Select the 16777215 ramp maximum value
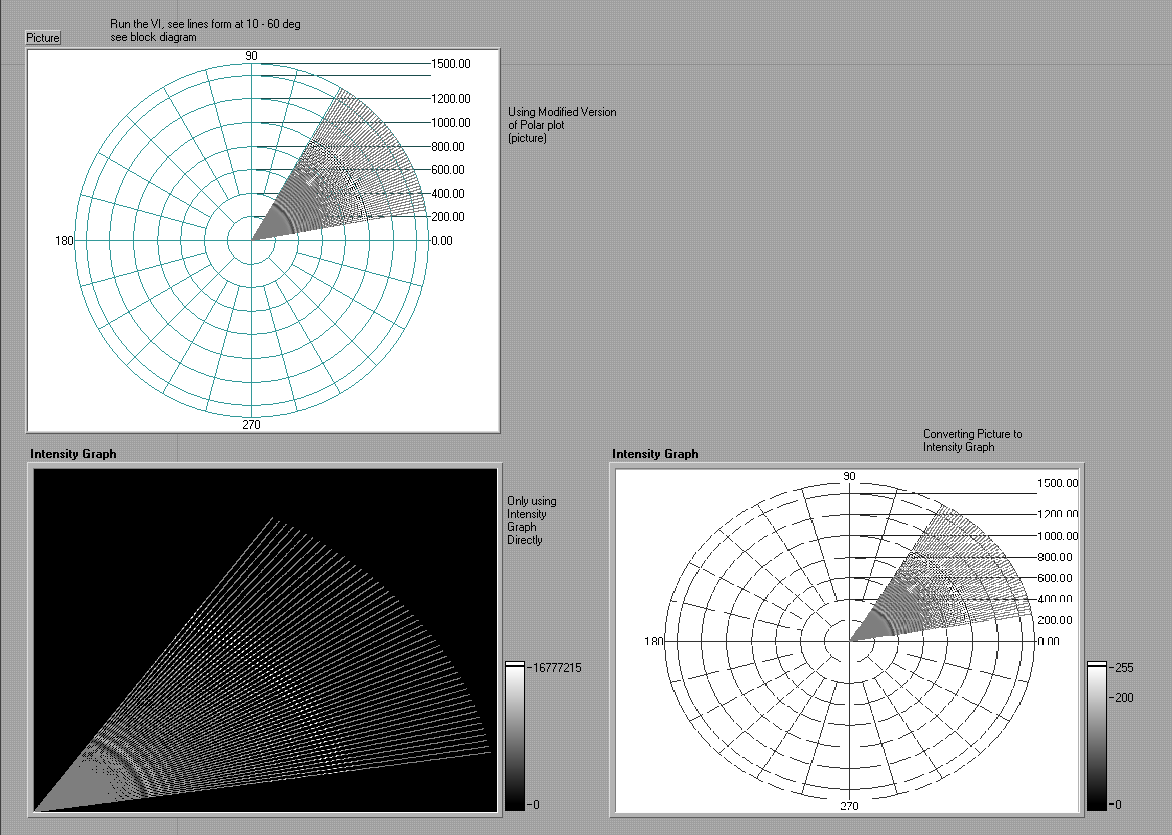 (556, 668)
